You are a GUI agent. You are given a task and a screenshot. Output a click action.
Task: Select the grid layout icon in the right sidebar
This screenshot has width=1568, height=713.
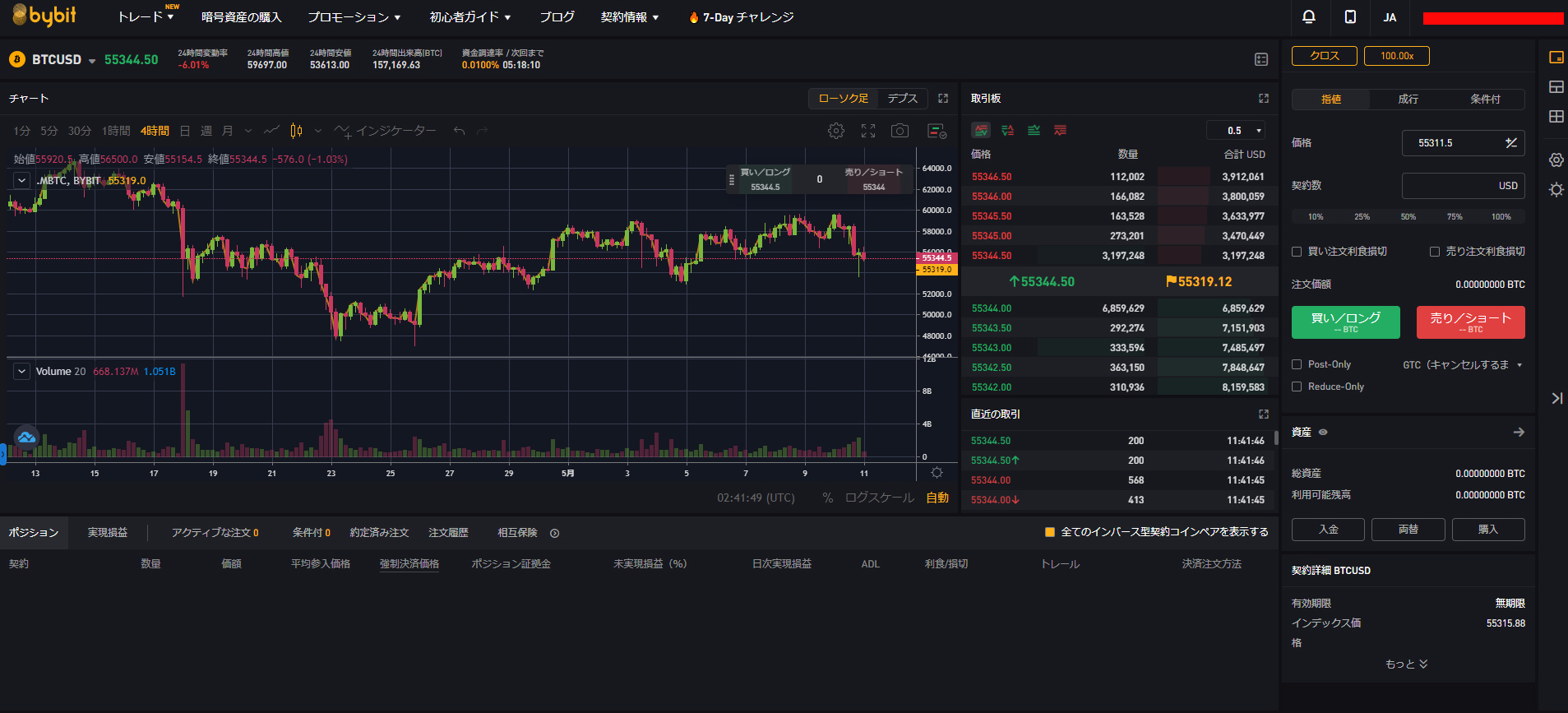1556,116
